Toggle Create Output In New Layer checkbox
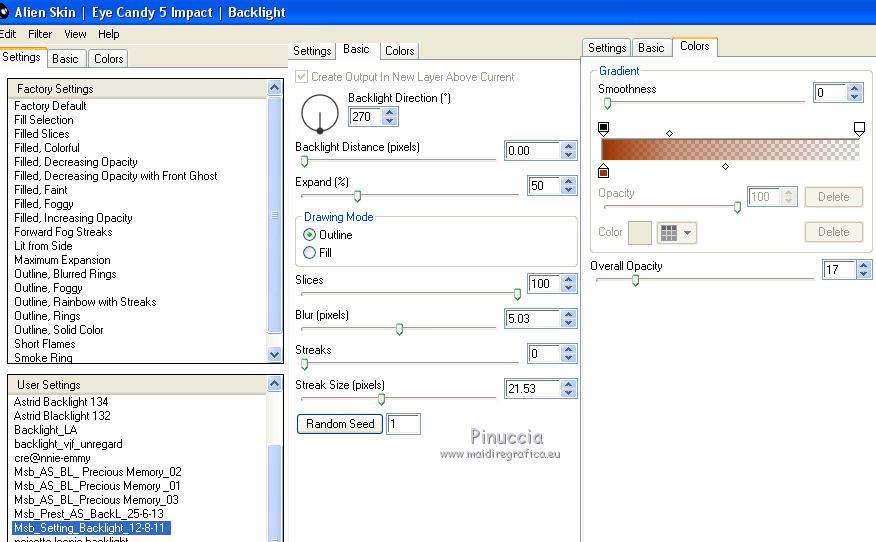The image size is (876, 542). click(301, 77)
